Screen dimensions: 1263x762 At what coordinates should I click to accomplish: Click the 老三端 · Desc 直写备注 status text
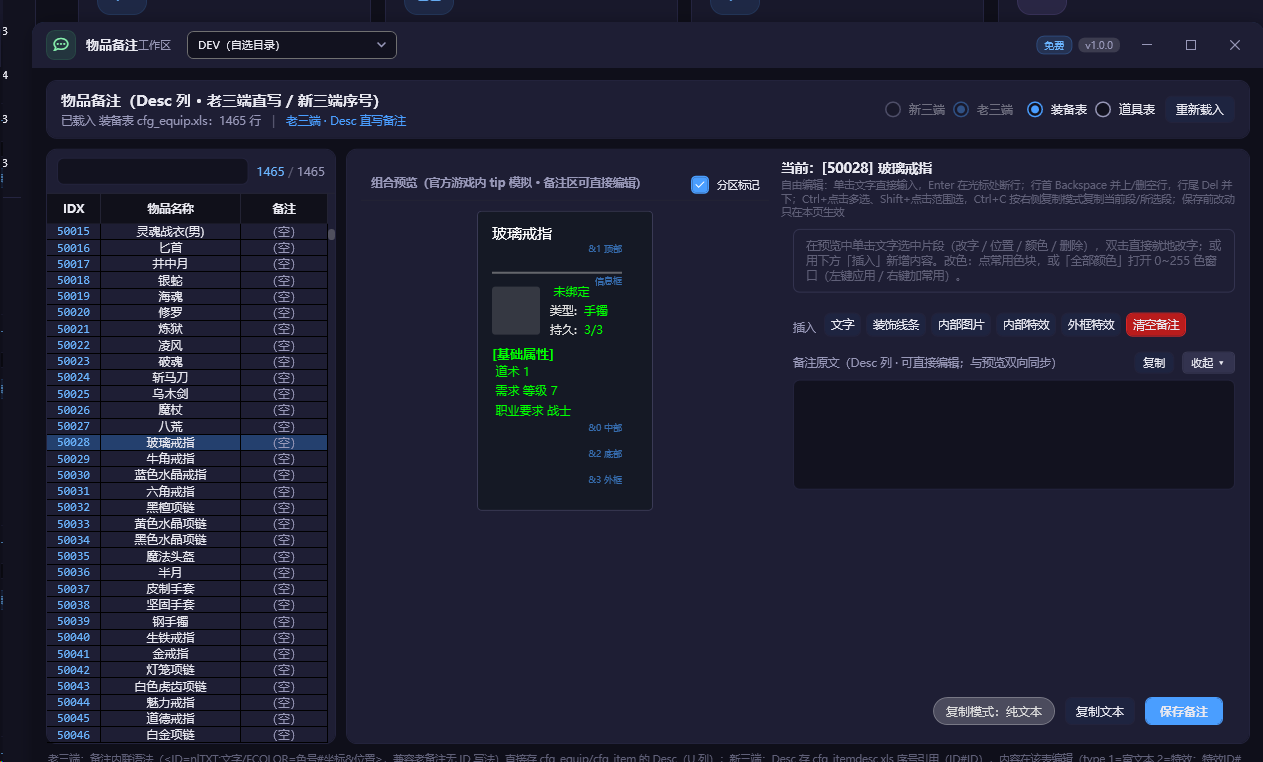click(346, 121)
